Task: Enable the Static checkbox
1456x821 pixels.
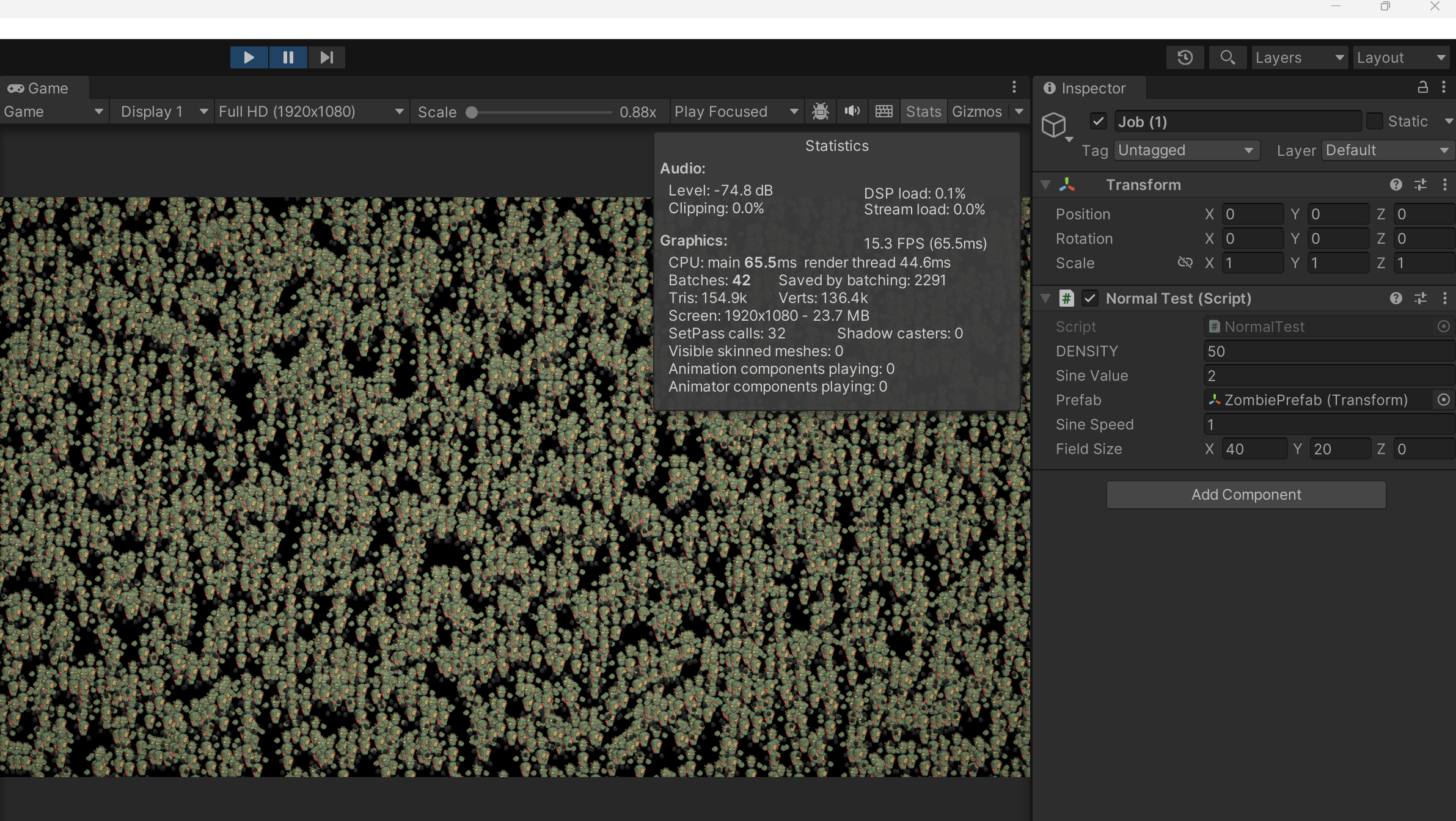Action: (x=1375, y=121)
